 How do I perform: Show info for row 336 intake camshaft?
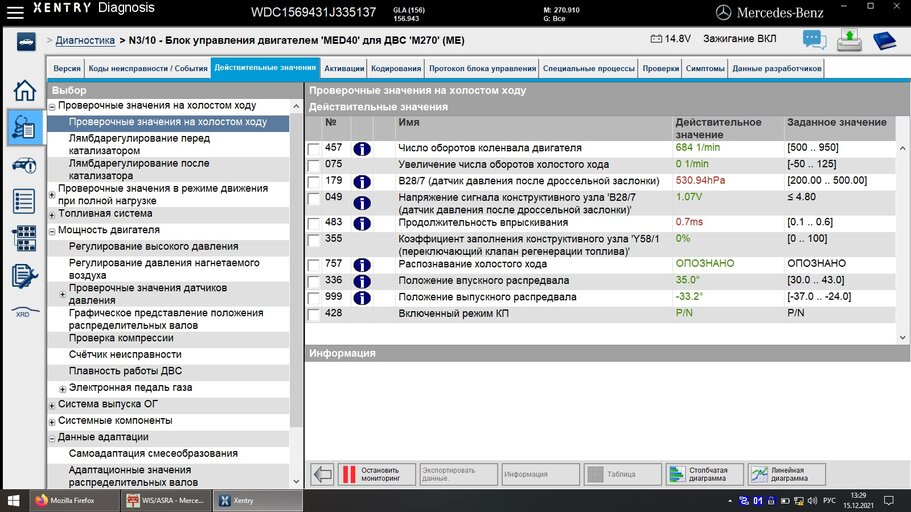pyautogui.click(x=362, y=281)
